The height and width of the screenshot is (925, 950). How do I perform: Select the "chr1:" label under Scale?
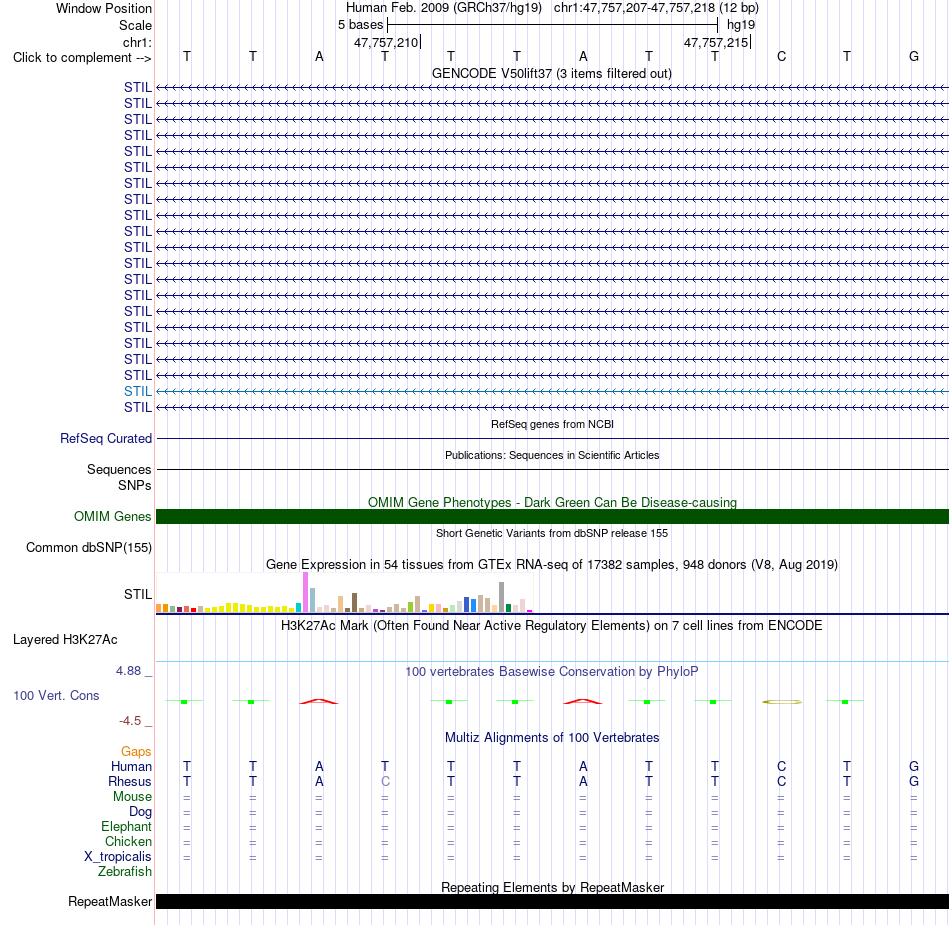[137, 42]
